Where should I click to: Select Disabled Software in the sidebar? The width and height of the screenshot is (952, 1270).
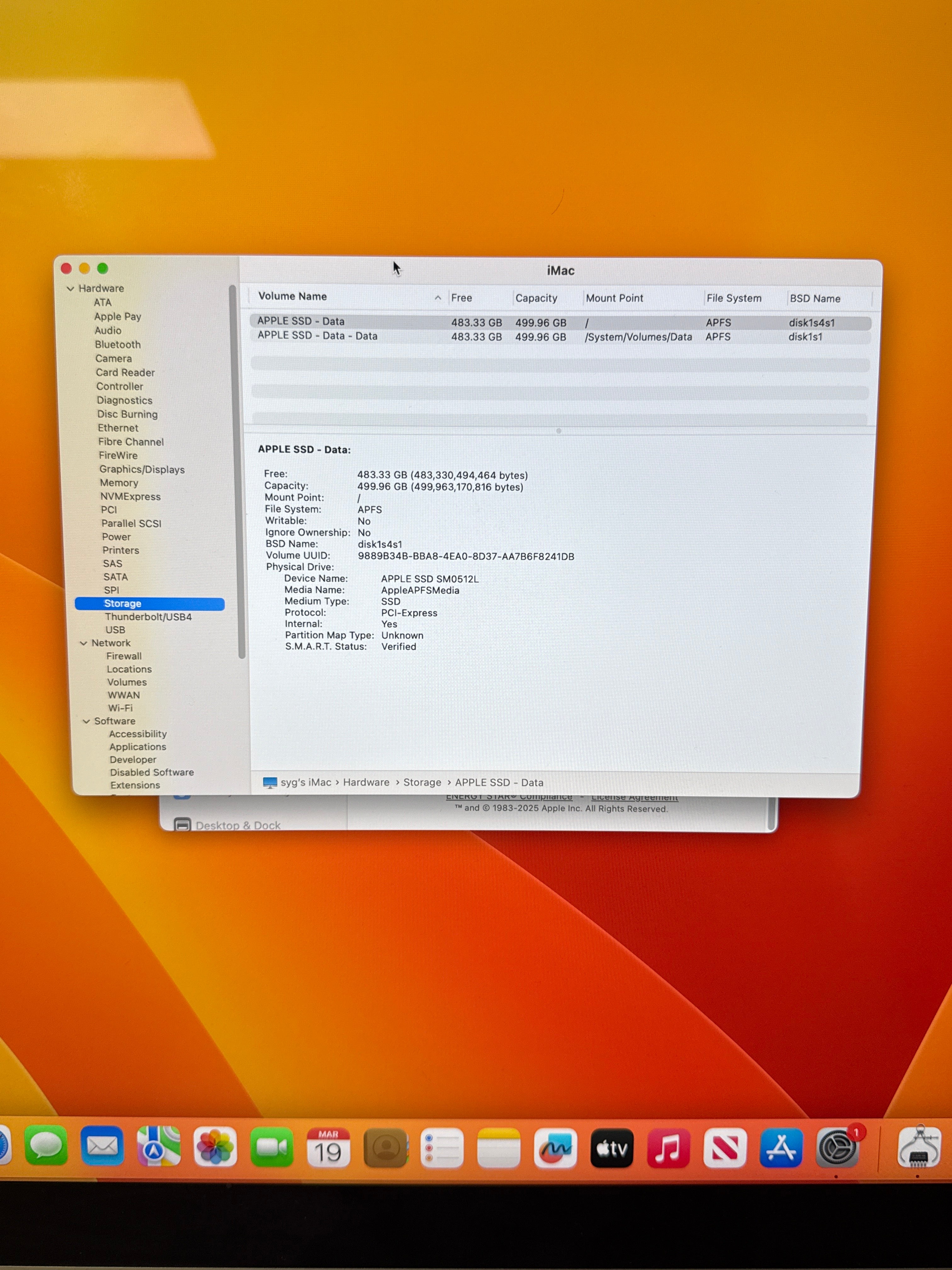(x=152, y=773)
